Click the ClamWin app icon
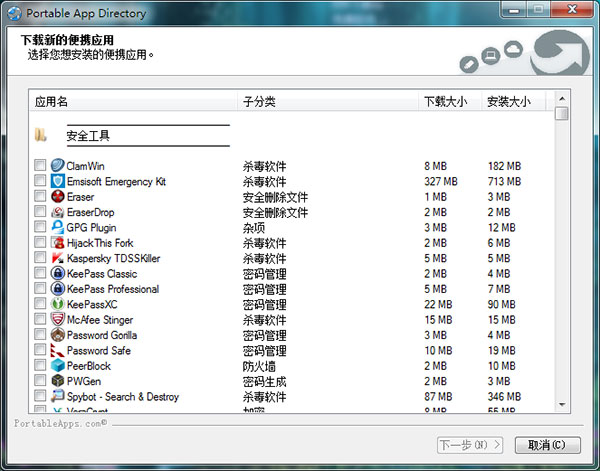Image resolution: width=600 pixels, height=471 pixels. click(x=58, y=166)
